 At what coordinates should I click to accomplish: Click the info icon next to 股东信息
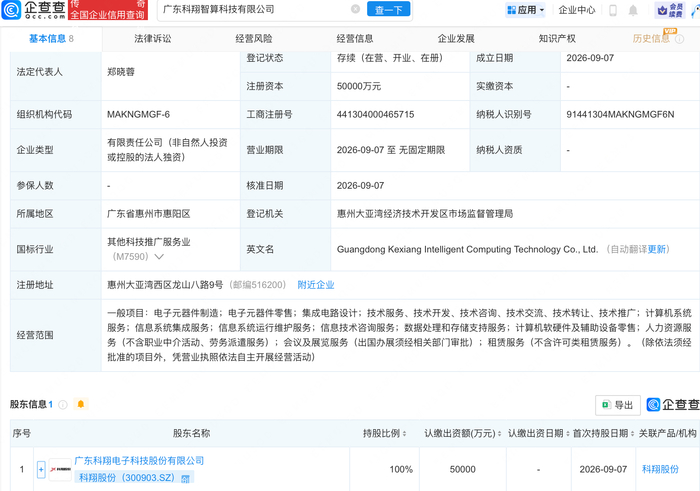click(63, 404)
